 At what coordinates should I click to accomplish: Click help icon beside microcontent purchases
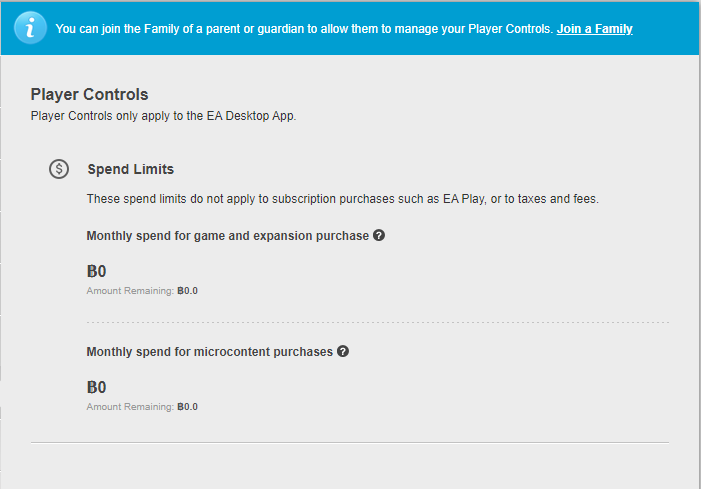(343, 352)
